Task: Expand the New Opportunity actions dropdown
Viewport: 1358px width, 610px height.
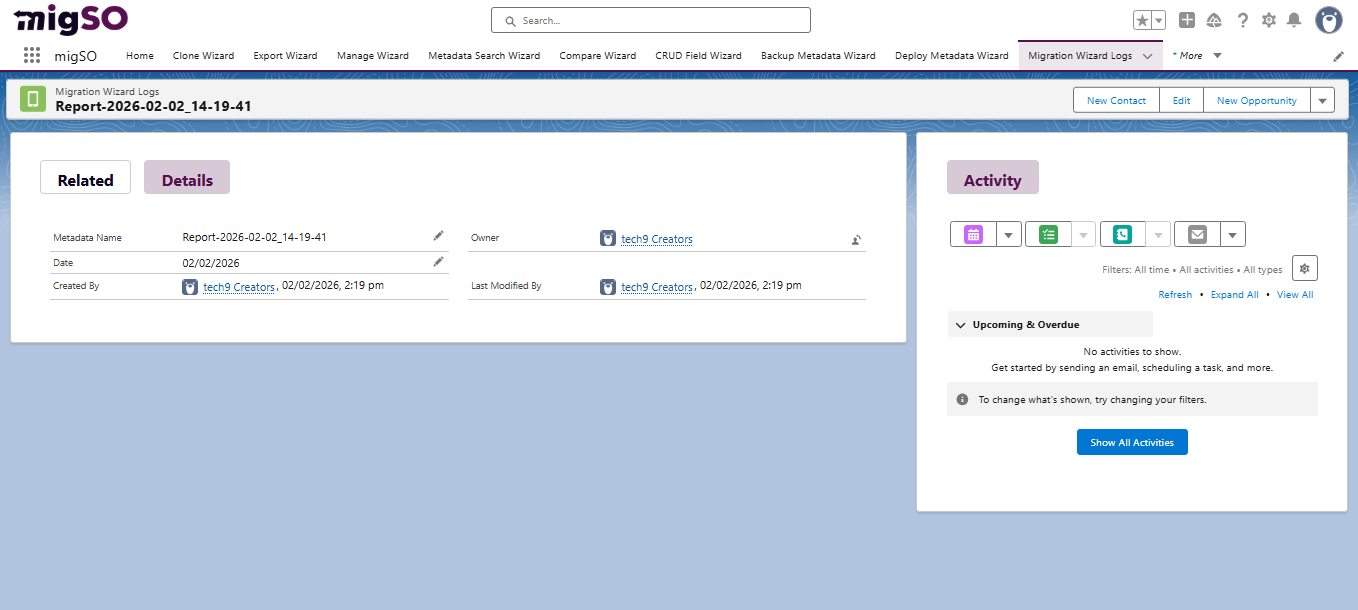Action: [x=1322, y=99]
